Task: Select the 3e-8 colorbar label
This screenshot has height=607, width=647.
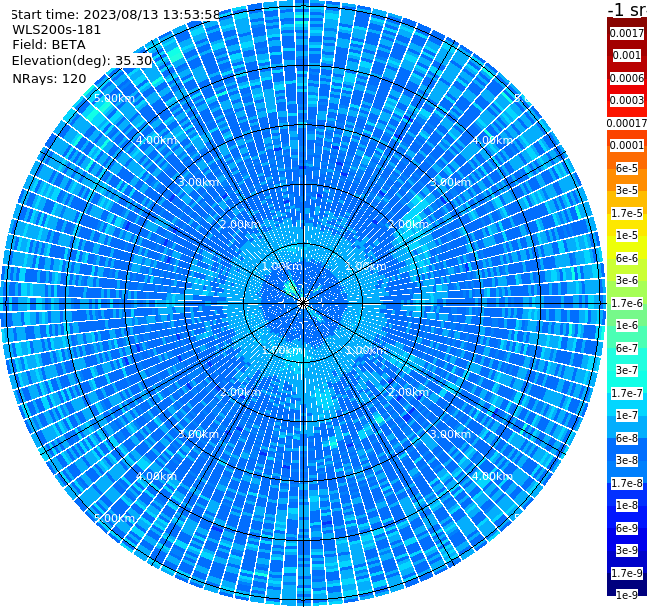Action: click(x=627, y=460)
